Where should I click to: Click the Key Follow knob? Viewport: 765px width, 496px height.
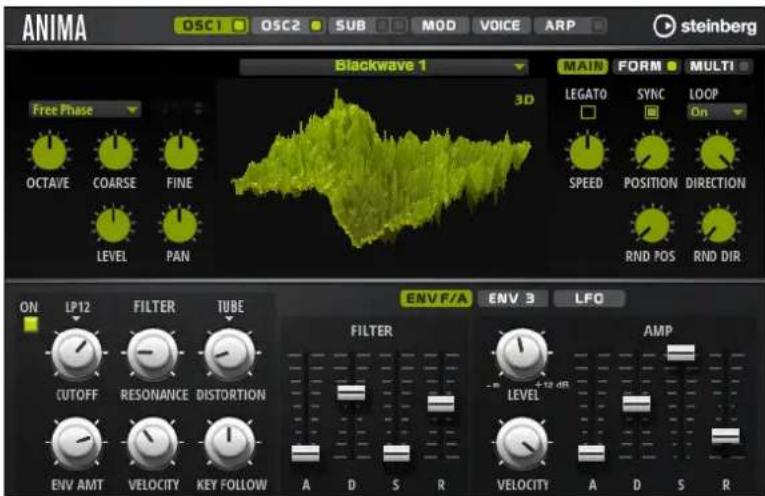click(229, 443)
